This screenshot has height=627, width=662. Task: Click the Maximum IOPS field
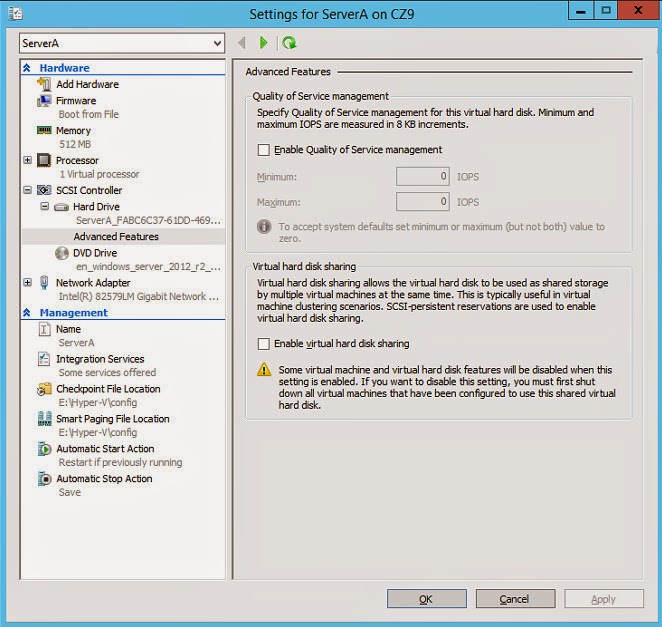423,201
